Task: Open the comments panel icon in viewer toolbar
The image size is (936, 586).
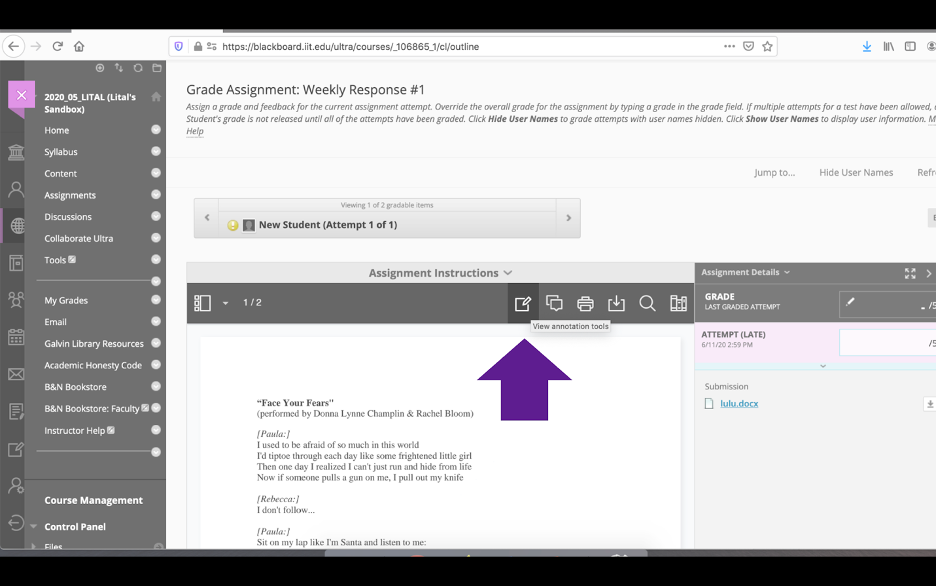Action: coord(554,303)
